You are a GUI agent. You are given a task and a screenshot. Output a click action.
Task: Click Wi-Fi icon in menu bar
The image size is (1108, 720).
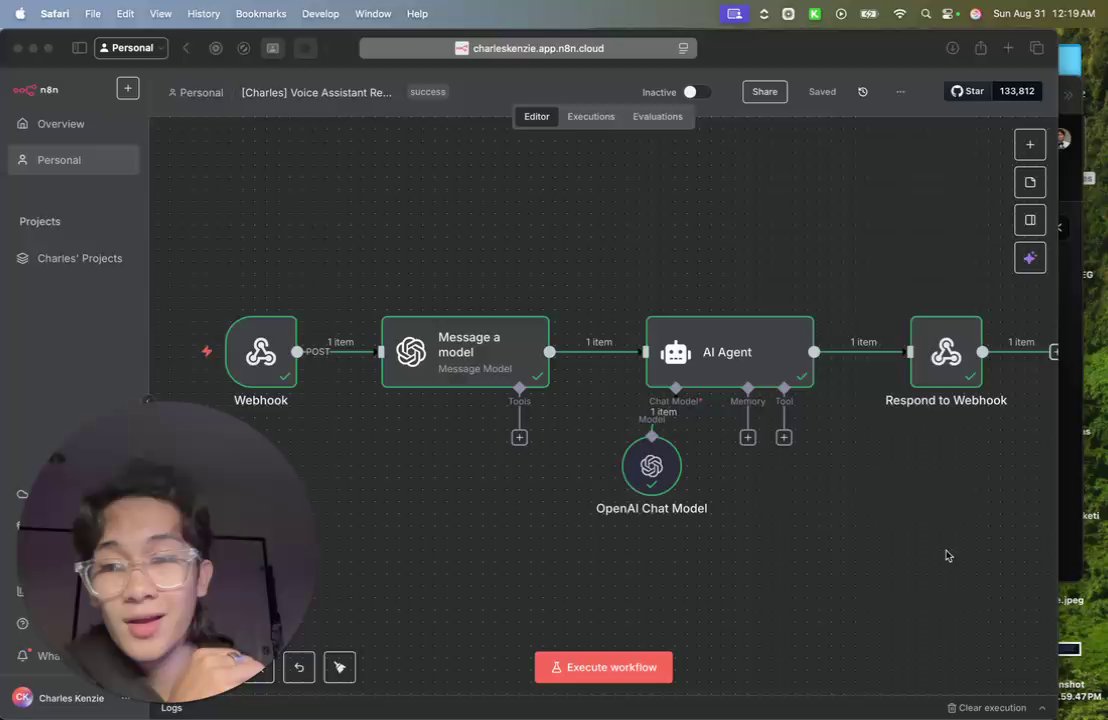click(x=899, y=13)
